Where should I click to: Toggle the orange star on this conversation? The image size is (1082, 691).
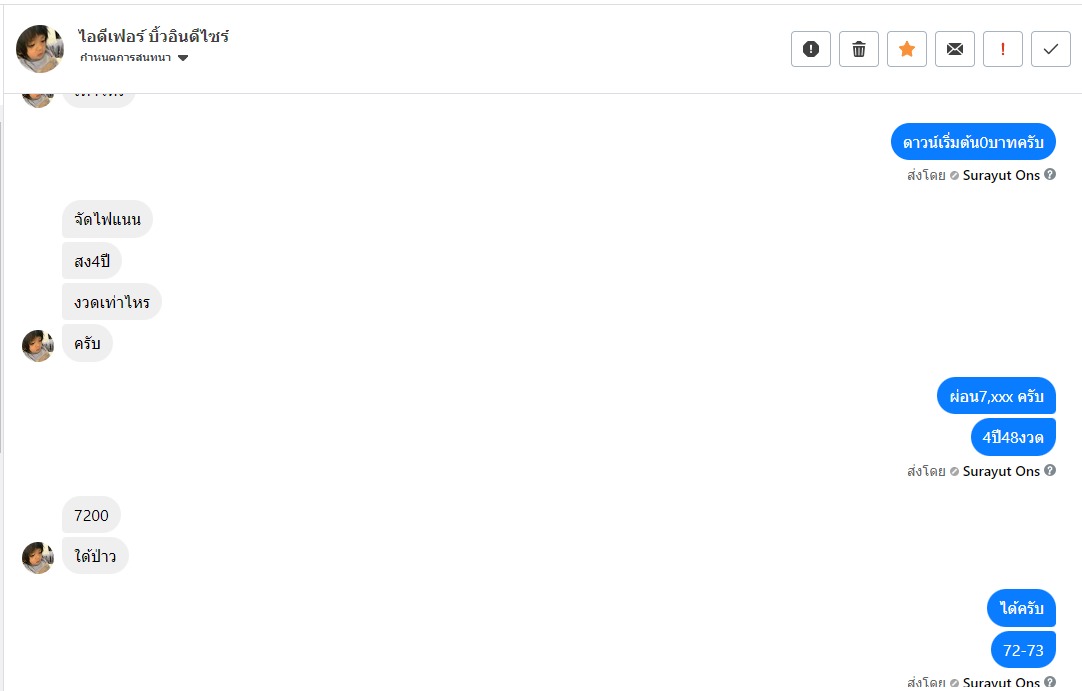pos(907,49)
